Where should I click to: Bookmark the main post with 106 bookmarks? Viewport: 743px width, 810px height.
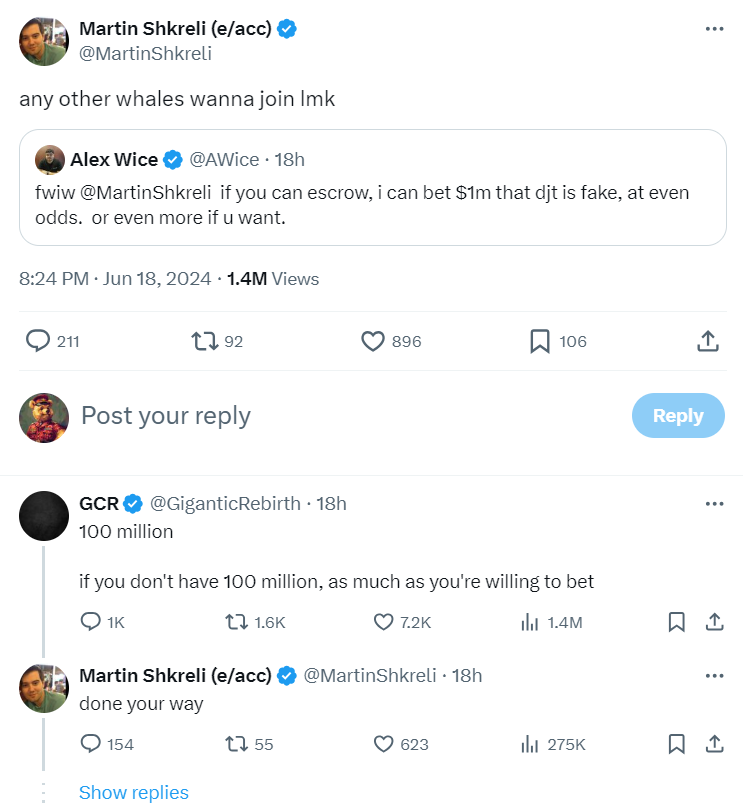click(540, 341)
